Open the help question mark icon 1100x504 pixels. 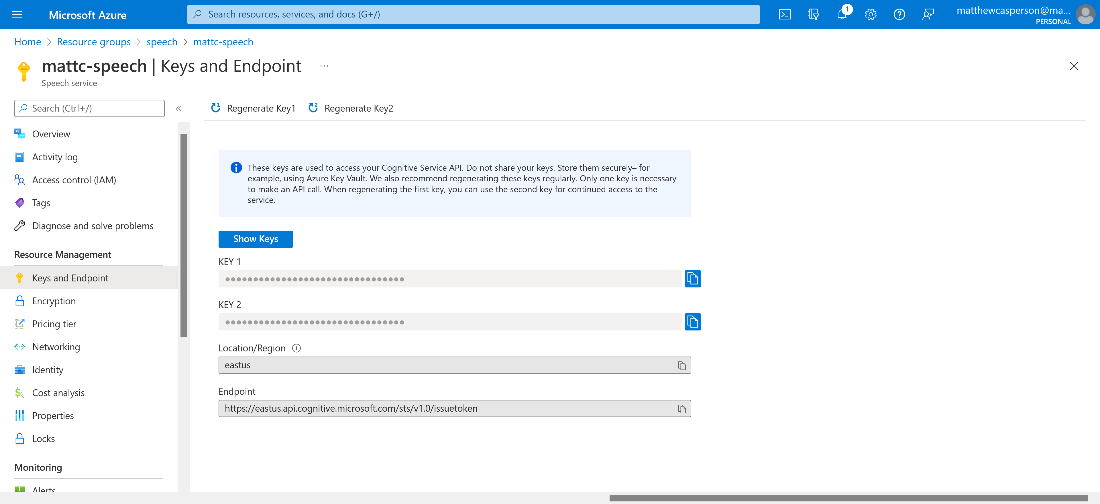[x=899, y=14]
